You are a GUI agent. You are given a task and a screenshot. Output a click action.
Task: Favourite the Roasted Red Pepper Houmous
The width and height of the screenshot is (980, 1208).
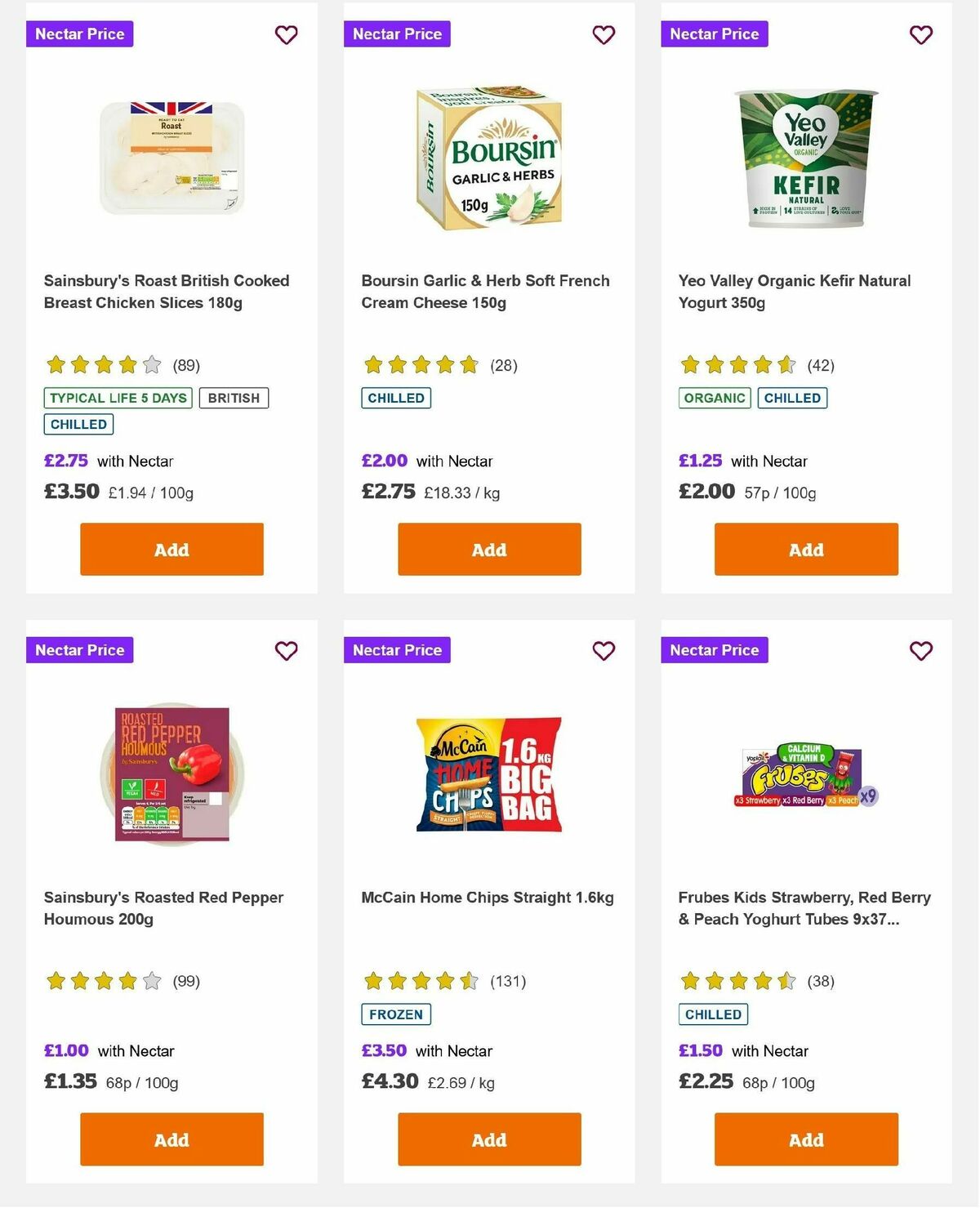click(x=286, y=651)
